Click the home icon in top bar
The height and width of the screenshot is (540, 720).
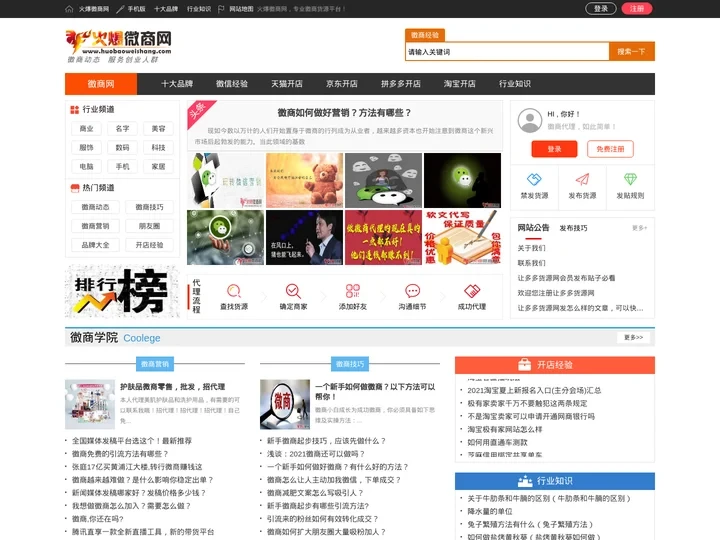(69, 9)
